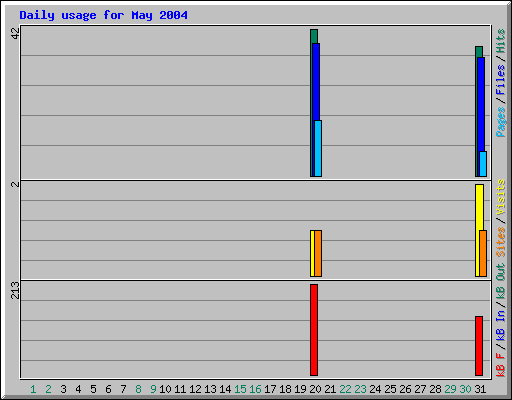Click day label 8 on the x-axis
The height and width of the screenshot is (400, 512).
138,389
